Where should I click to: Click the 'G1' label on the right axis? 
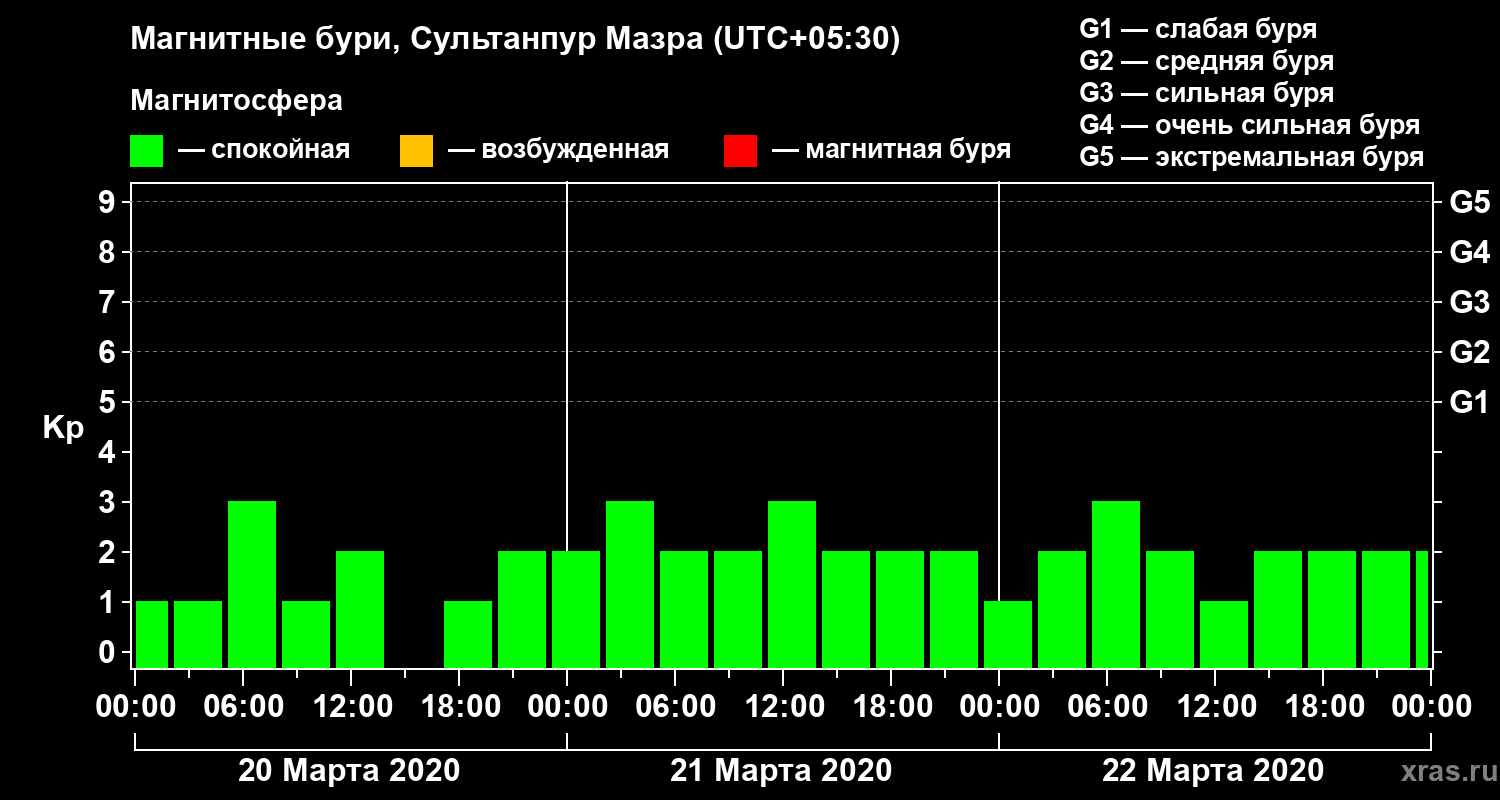click(x=1469, y=402)
